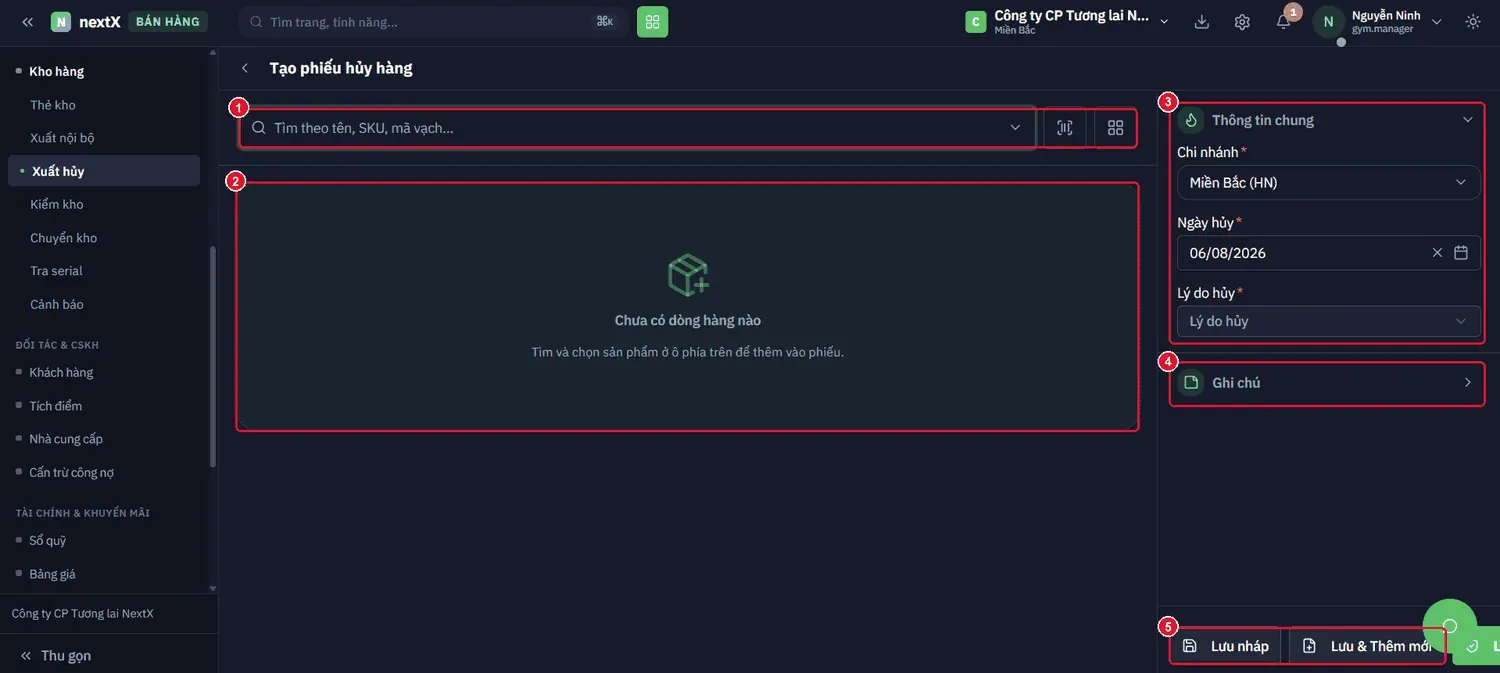Screen dimensions: 1500x673
Task: Open Nhà cung cấp page
Action: tap(66, 439)
